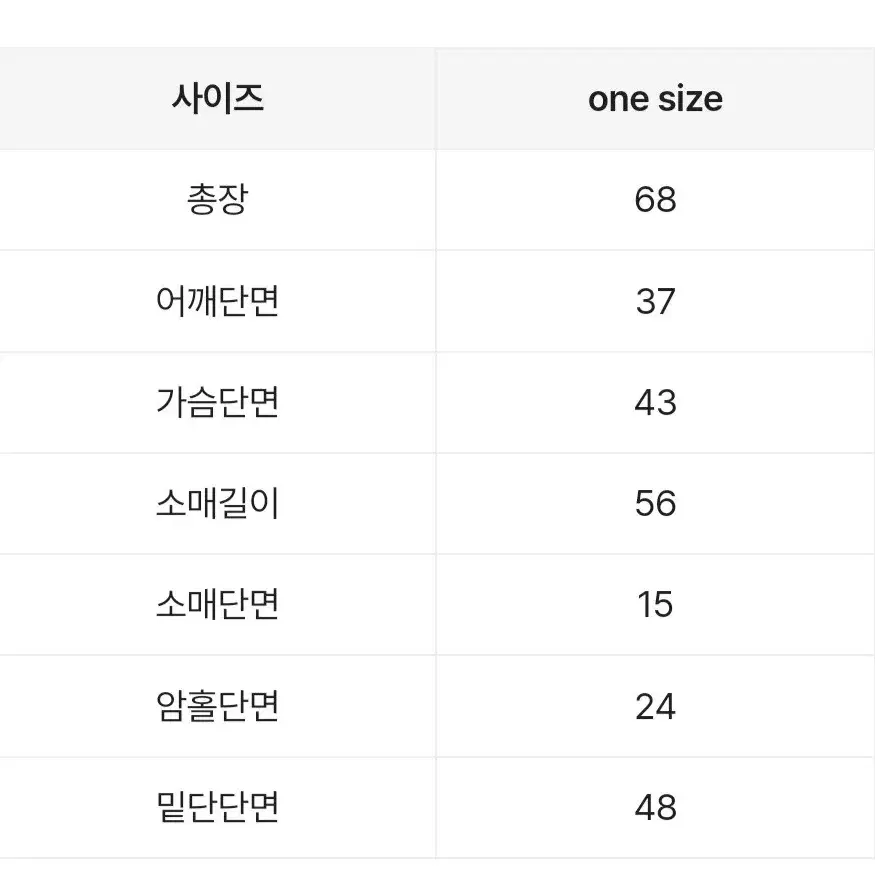Click the 어깨단면 value 37
Image resolution: width=875 pixels, height=875 pixels.
click(x=655, y=301)
